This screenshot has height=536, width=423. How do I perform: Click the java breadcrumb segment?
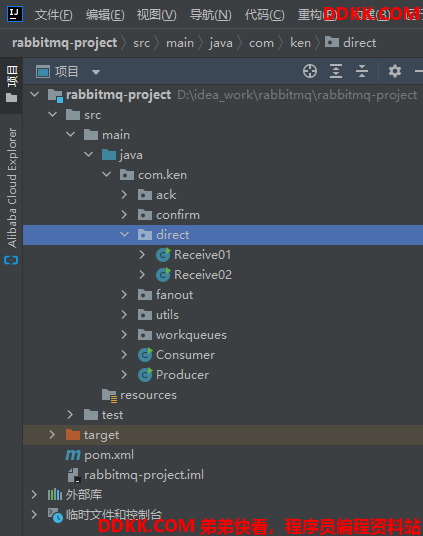coord(221,43)
